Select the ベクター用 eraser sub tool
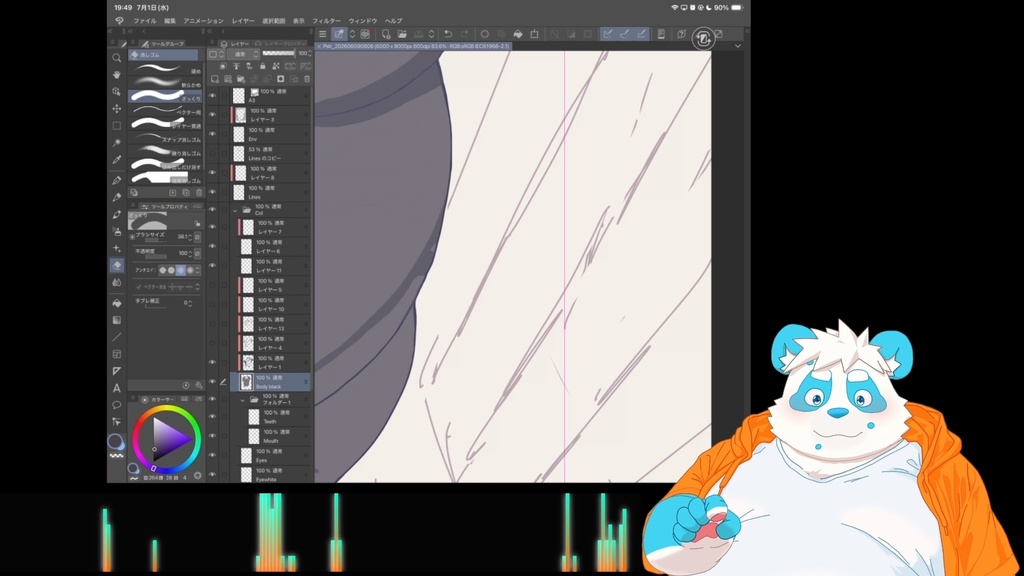This screenshot has height=576, width=1024. (x=165, y=109)
